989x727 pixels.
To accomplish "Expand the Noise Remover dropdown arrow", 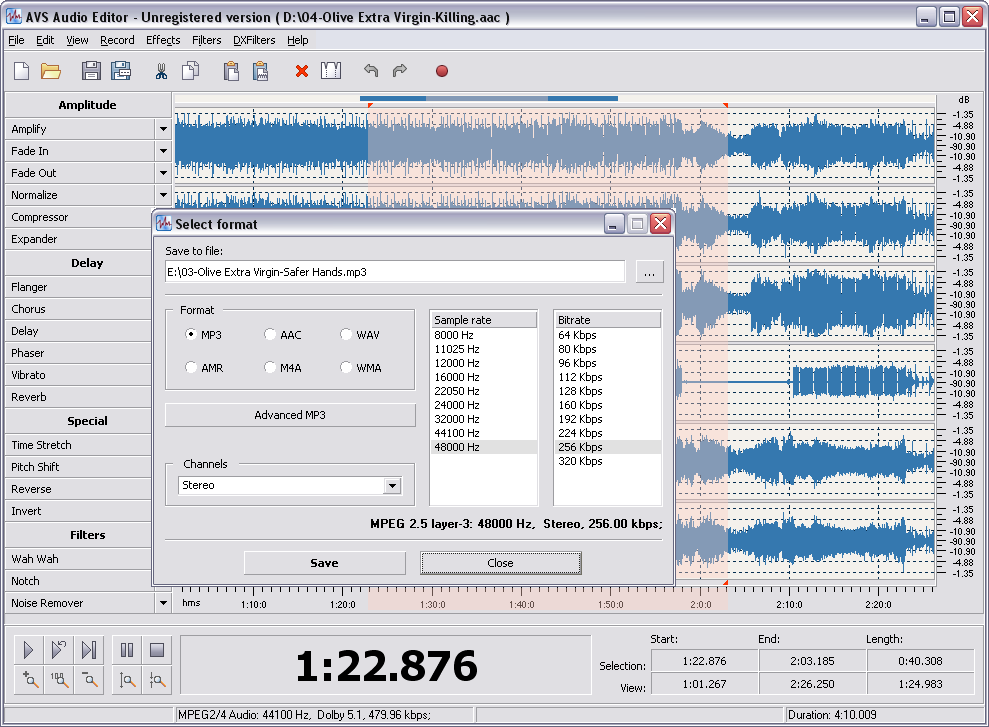I will 163,603.
